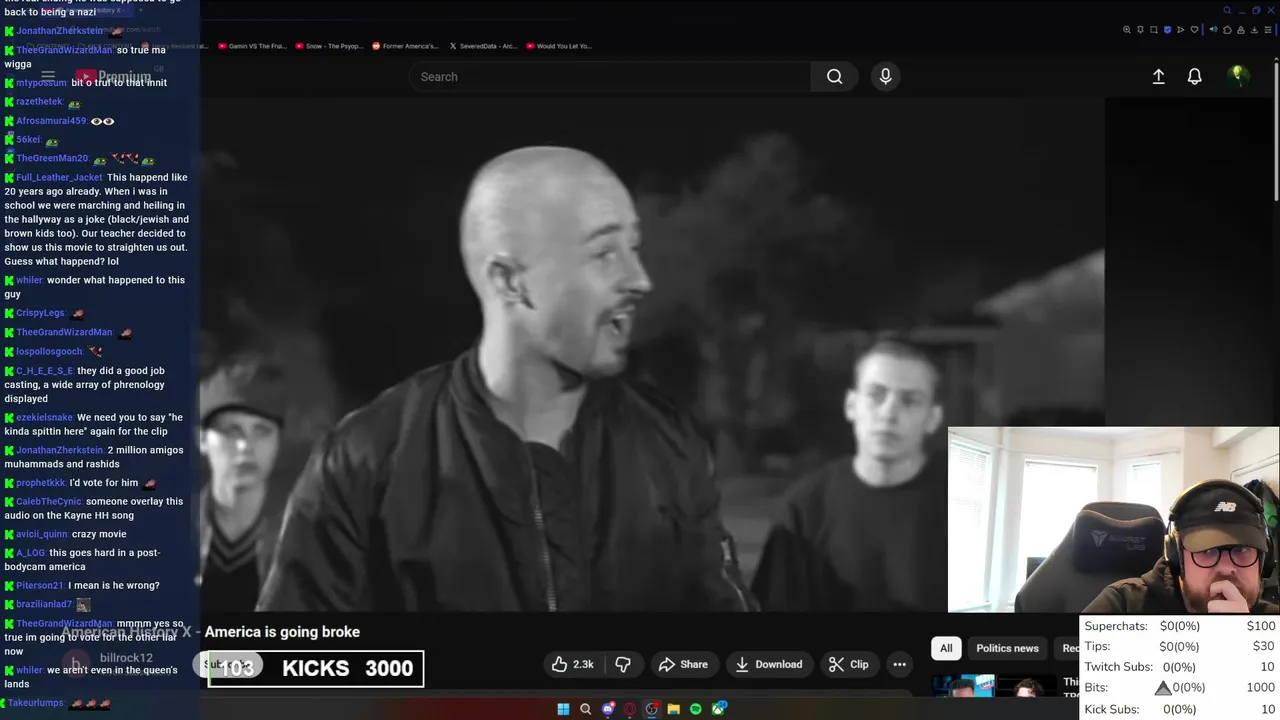1280x720 pixels.
Task: Select the Politics news filter chip
Action: [x=1007, y=648]
